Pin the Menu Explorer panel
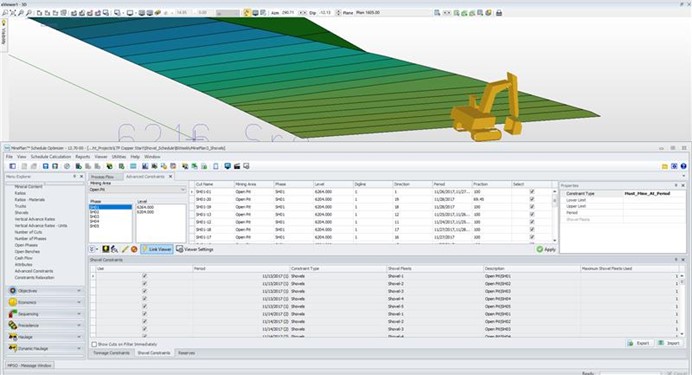 pyautogui.click(x=75, y=176)
